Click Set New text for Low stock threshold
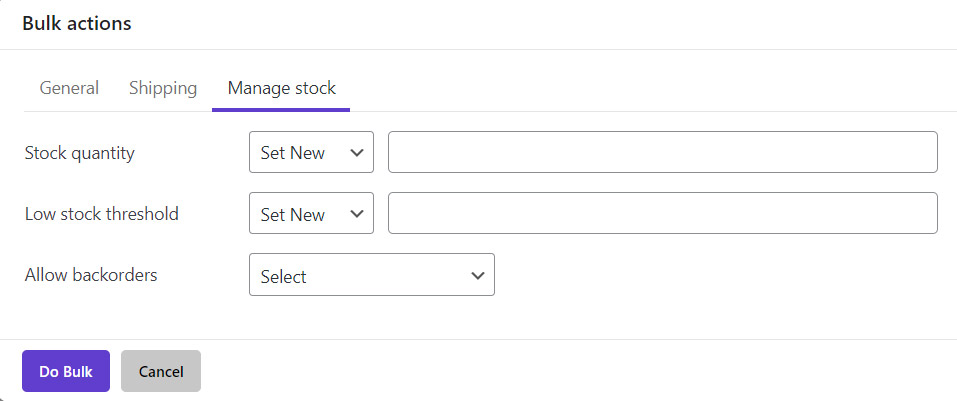This screenshot has width=957, height=401. (293, 214)
